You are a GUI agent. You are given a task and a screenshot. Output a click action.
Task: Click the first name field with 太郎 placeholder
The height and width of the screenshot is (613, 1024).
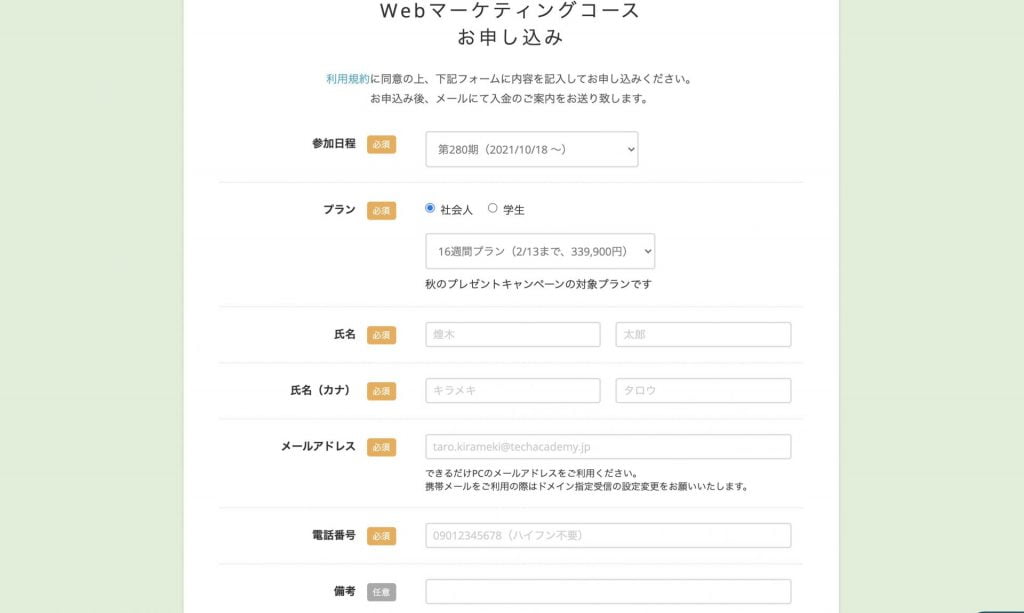[x=702, y=334]
